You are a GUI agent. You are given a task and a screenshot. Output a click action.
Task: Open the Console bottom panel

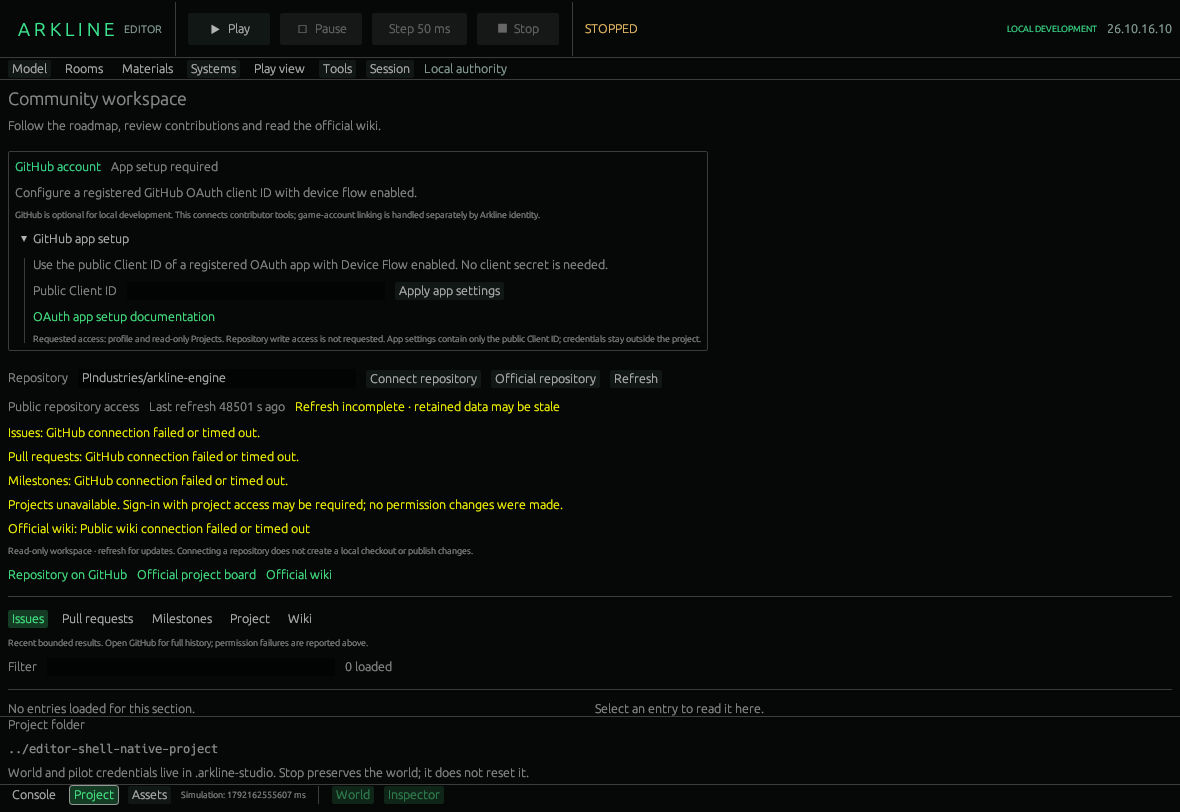coord(34,795)
